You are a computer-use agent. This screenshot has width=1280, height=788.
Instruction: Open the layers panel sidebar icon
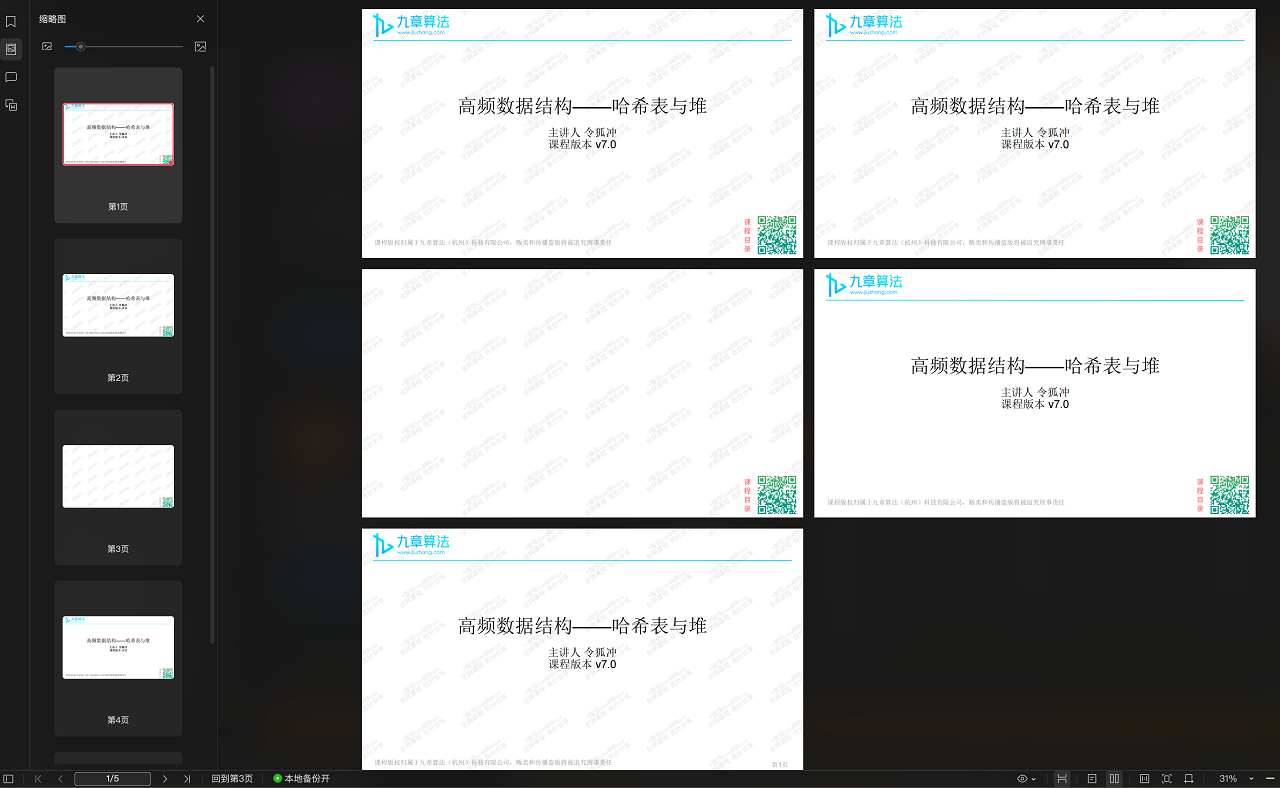click(11, 105)
